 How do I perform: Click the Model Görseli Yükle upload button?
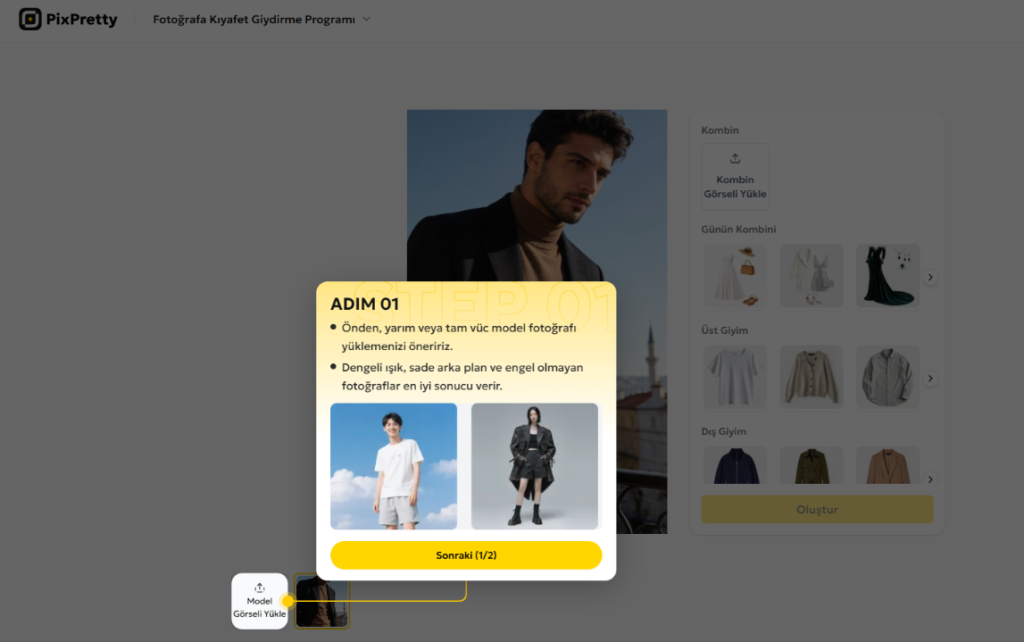[260, 601]
